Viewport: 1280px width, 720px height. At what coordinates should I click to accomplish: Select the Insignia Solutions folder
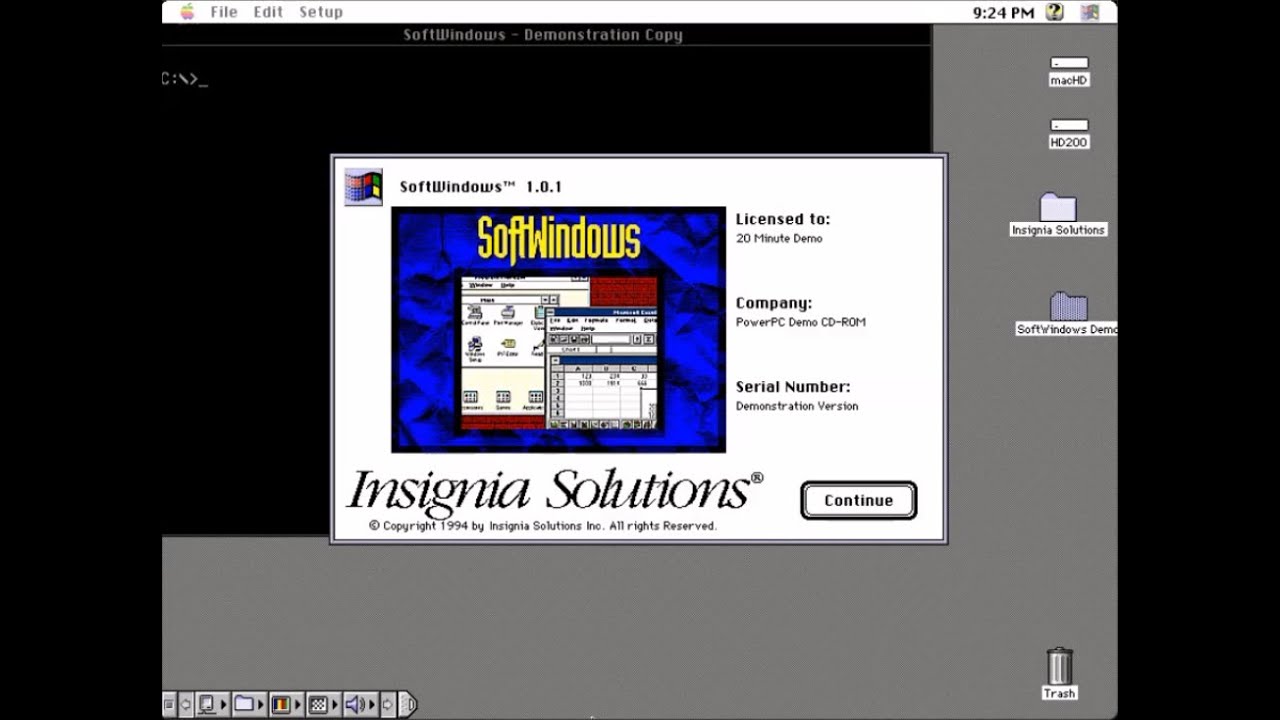pos(1058,215)
